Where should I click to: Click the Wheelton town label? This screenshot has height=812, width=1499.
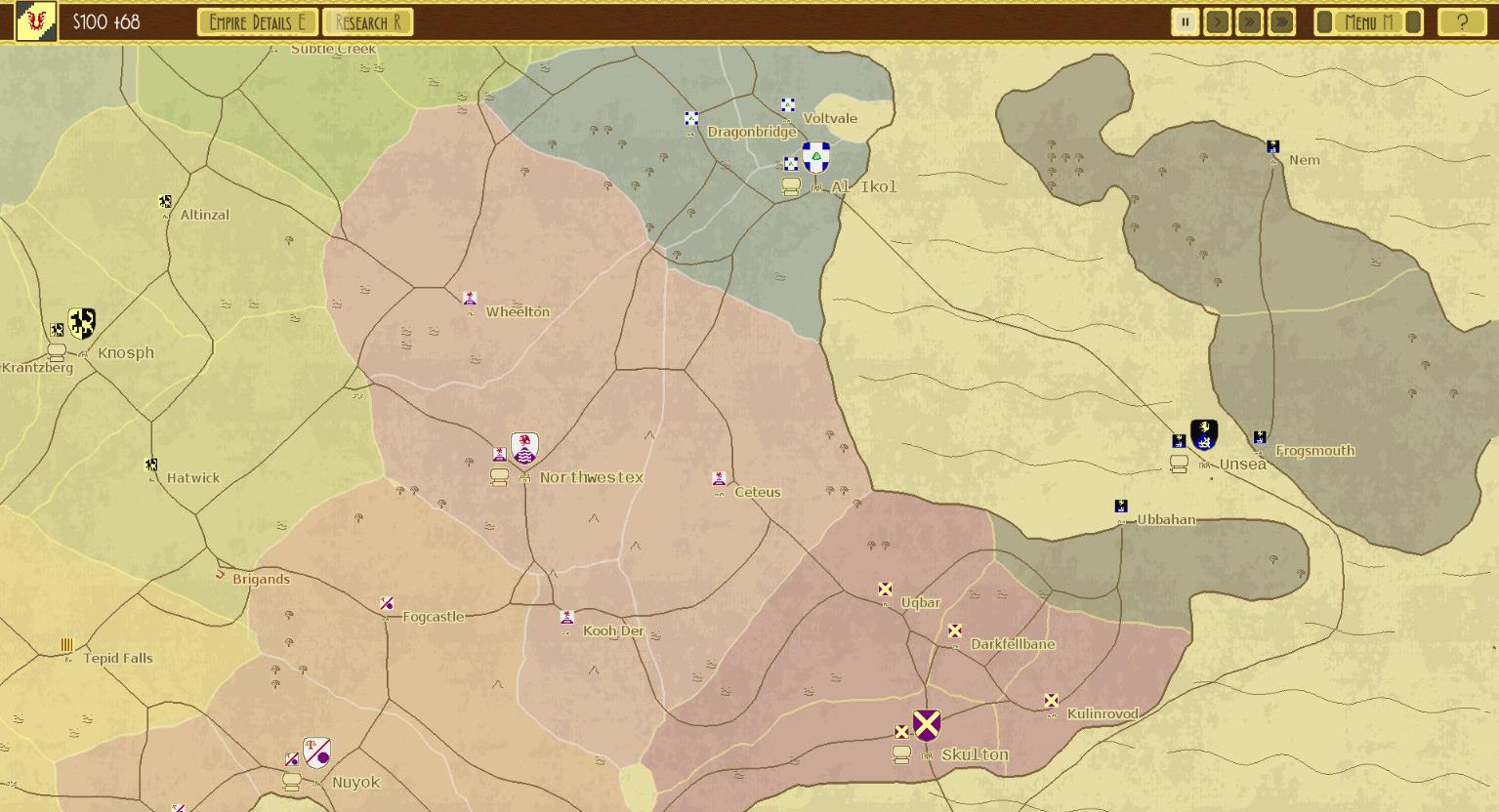tap(518, 312)
